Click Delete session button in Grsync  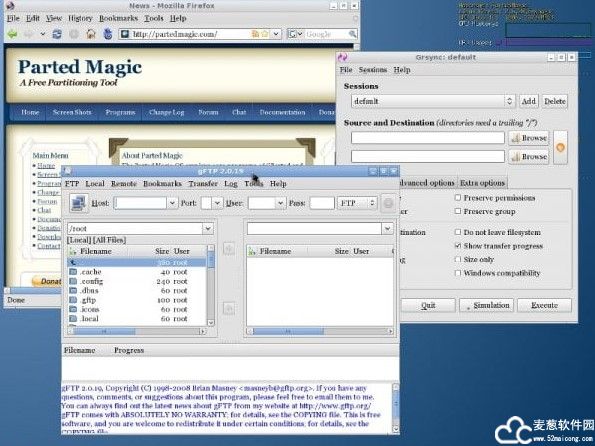pos(554,101)
